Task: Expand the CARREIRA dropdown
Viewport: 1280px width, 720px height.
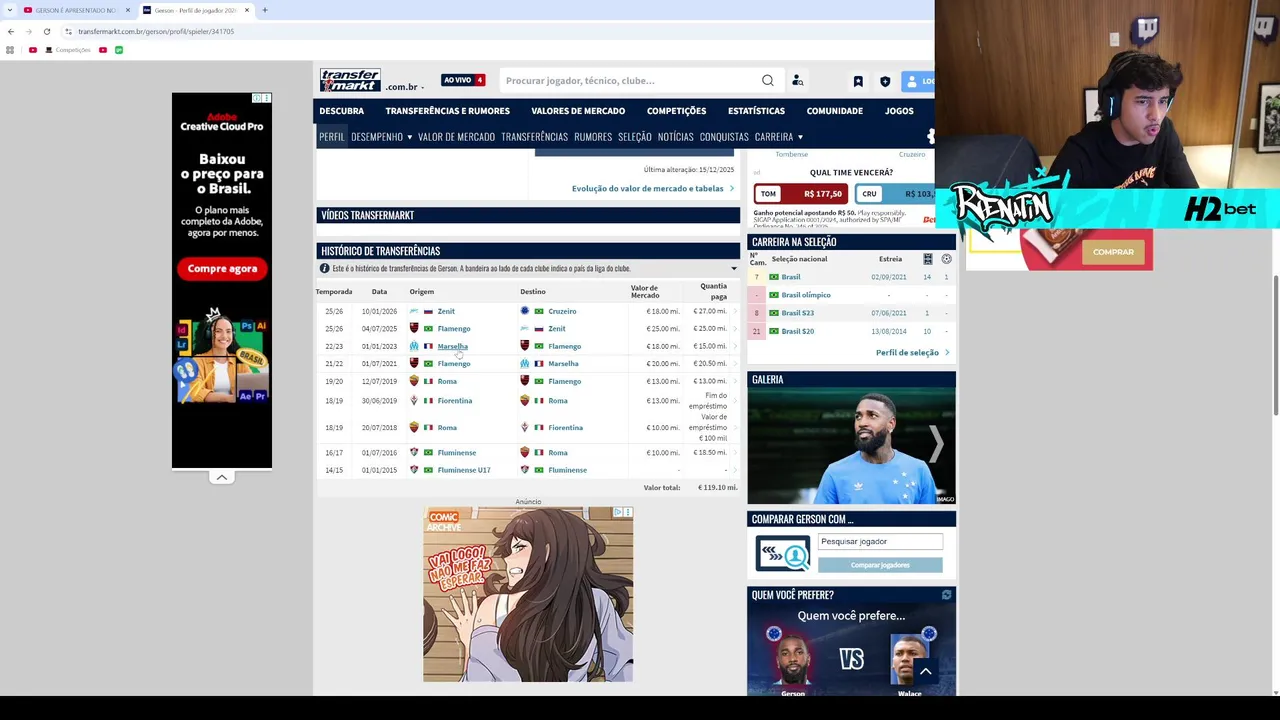Action: coord(779,137)
